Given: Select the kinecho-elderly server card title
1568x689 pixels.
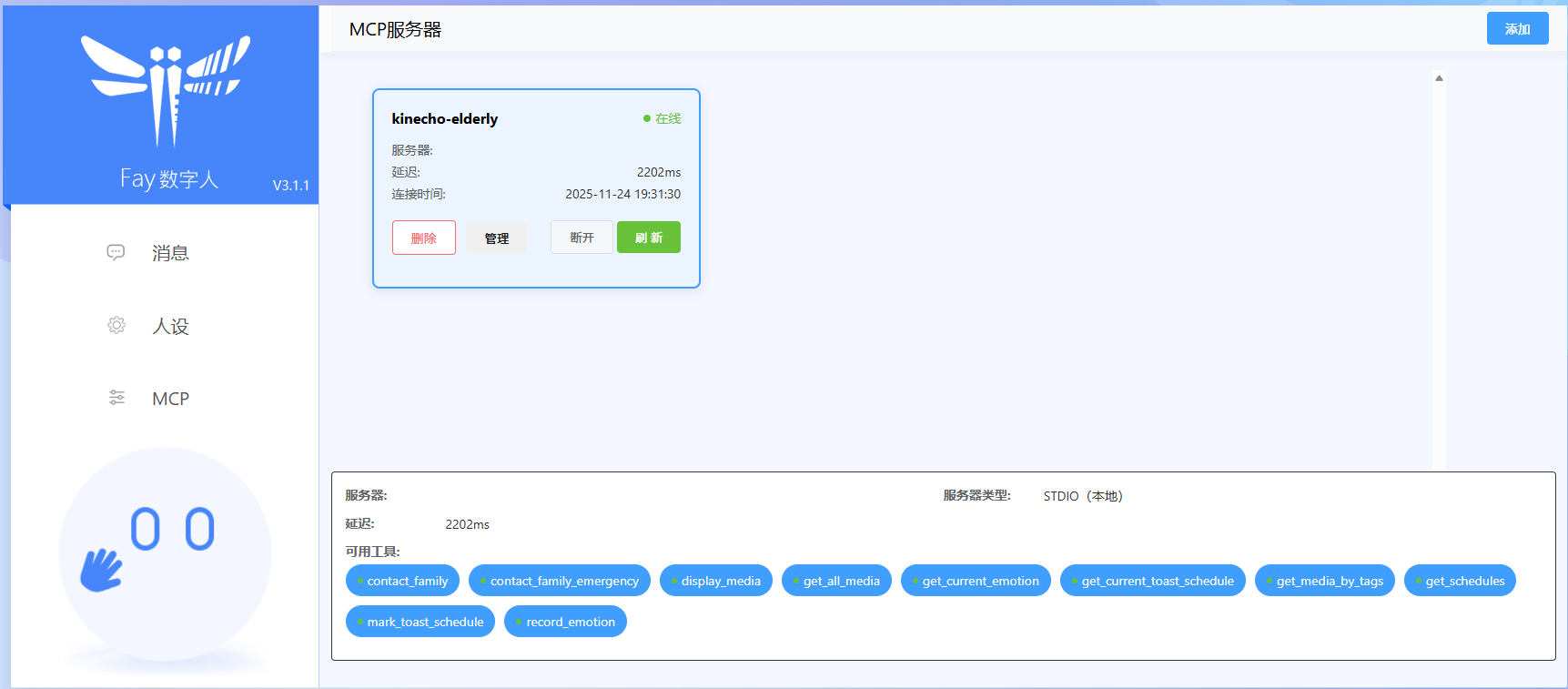Looking at the screenshot, I should click(445, 118).
